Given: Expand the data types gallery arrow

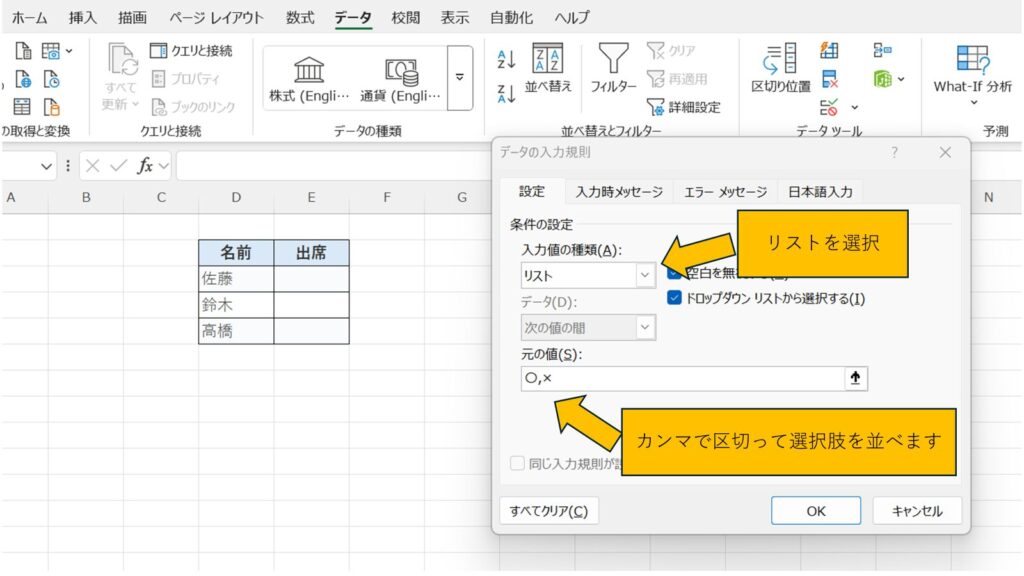Looking at the screenshot, I should click(460, 77).
